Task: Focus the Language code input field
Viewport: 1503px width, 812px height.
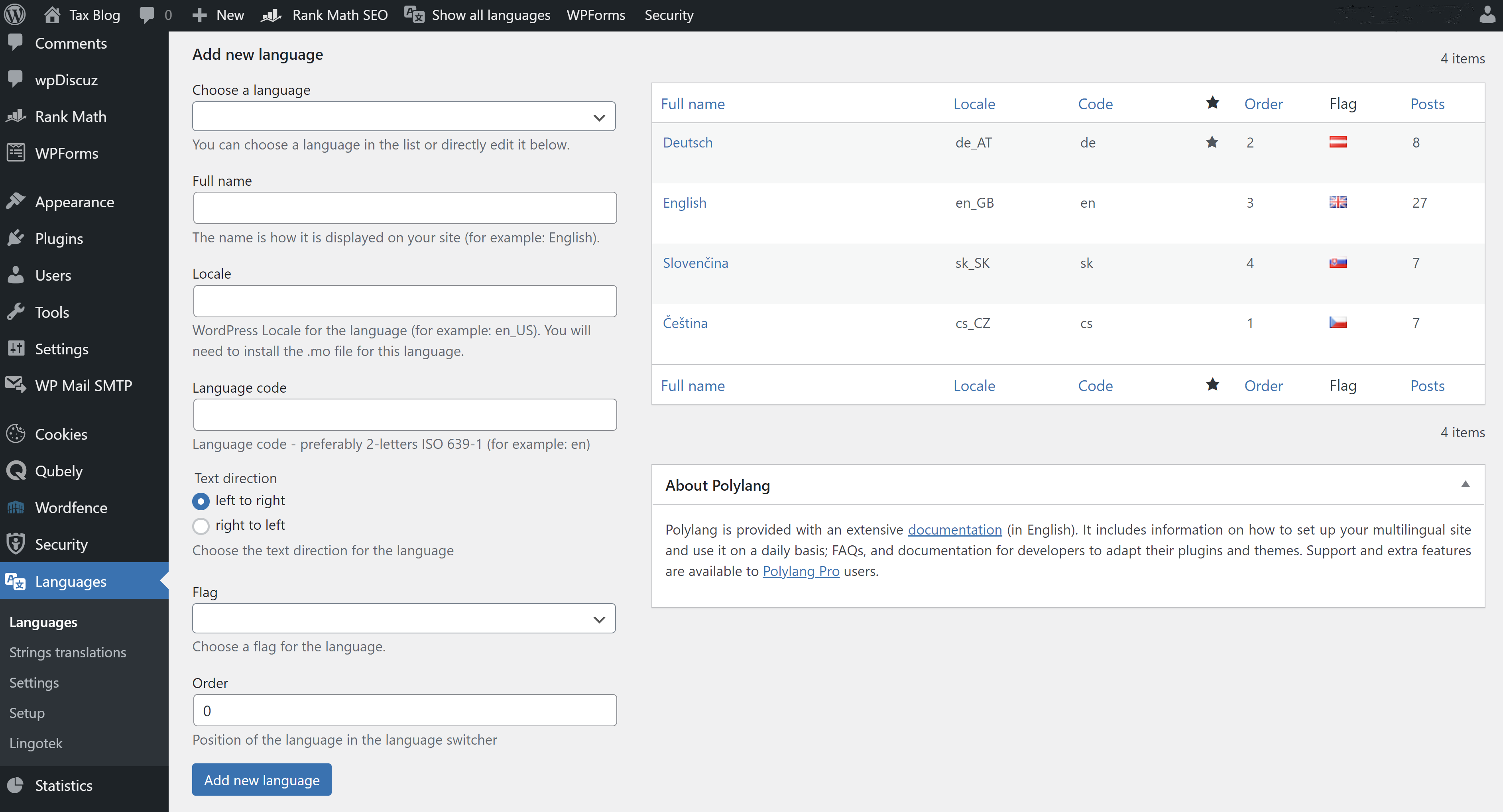Action: [404, 415]
